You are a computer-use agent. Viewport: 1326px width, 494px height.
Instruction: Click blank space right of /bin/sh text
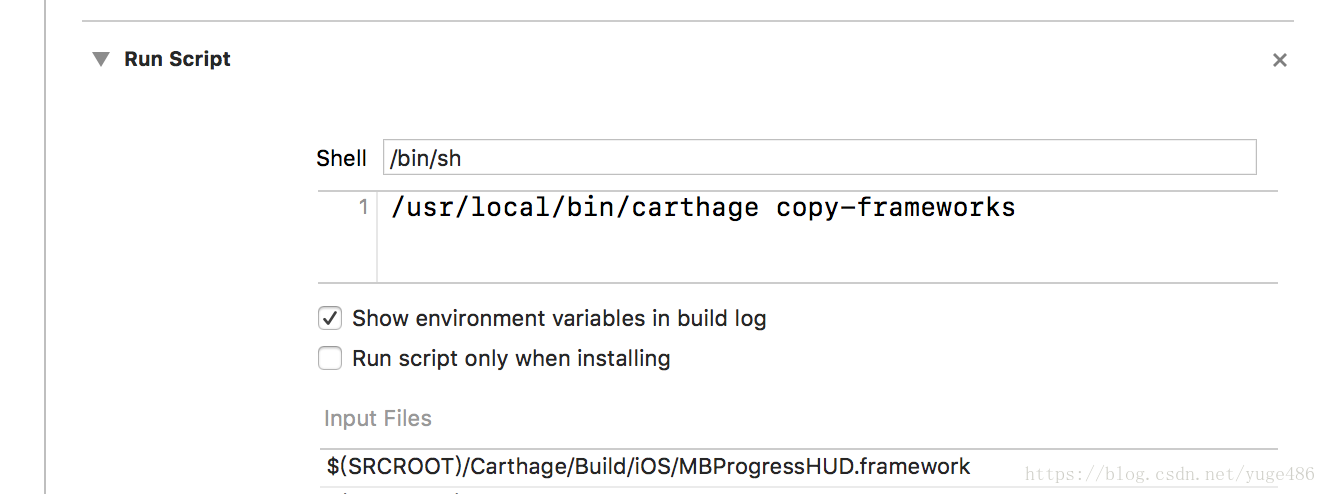(x=850, y=158)
